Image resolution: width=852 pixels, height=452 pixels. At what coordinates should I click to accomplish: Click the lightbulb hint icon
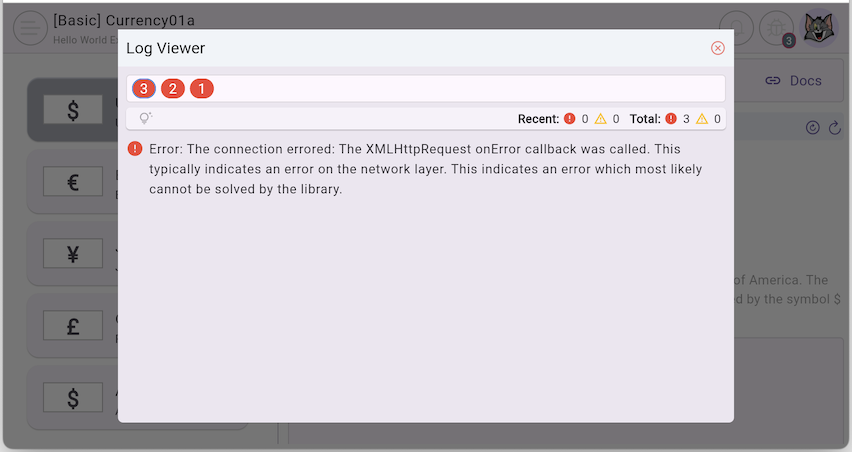click(x=145, y=119)
